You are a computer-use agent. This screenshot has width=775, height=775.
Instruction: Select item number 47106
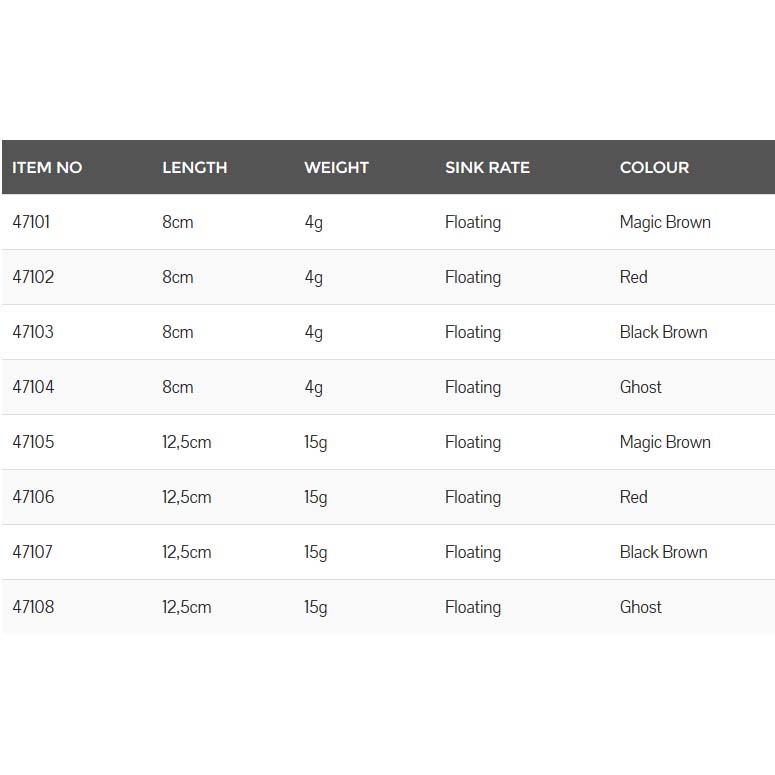(33, 497)
